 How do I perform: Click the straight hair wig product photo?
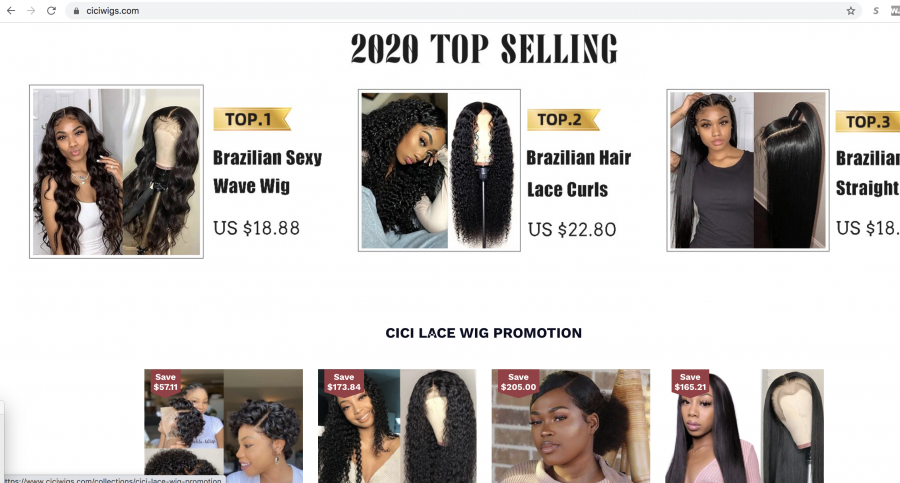748,170
